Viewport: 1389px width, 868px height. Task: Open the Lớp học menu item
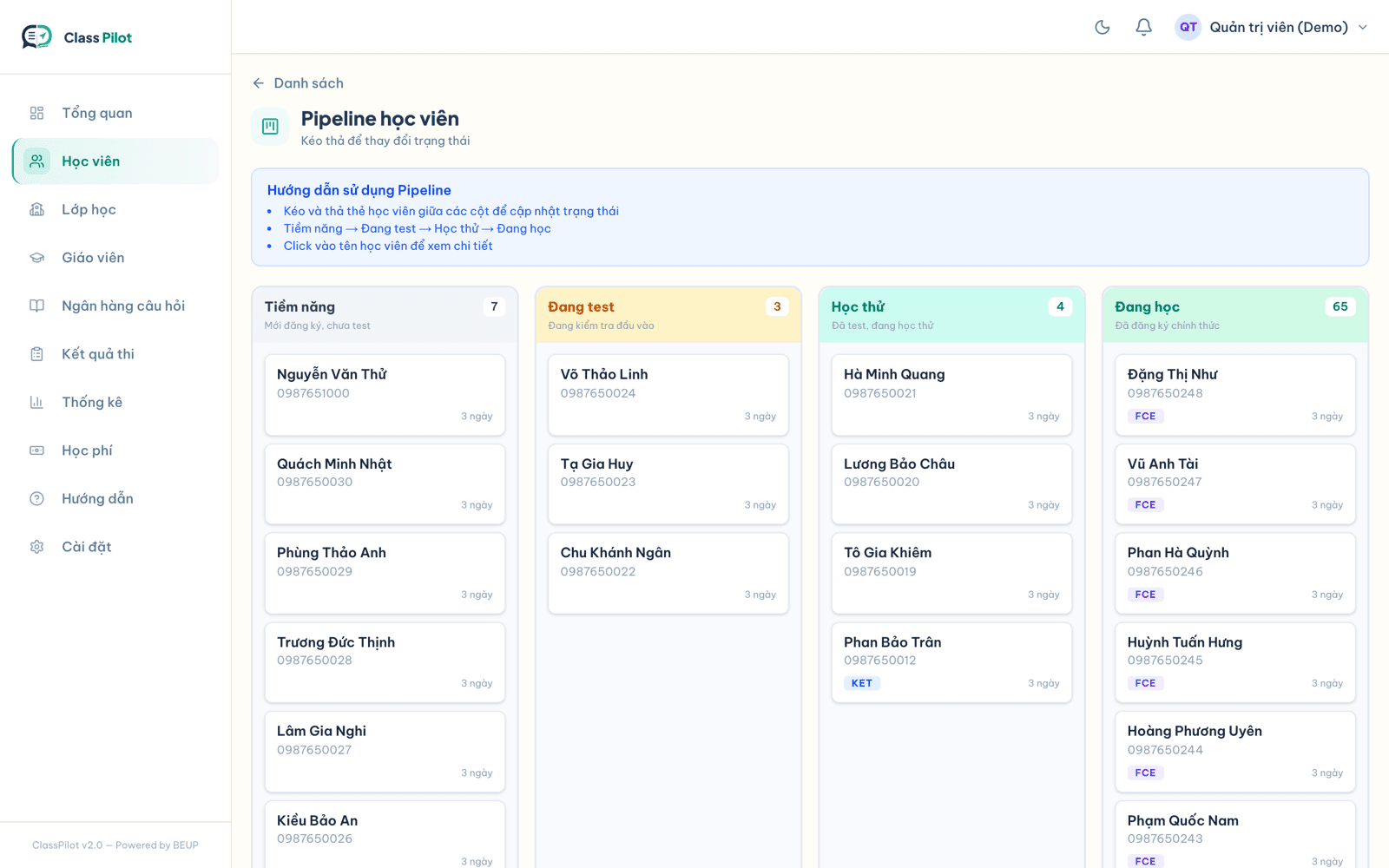point(115,209)
